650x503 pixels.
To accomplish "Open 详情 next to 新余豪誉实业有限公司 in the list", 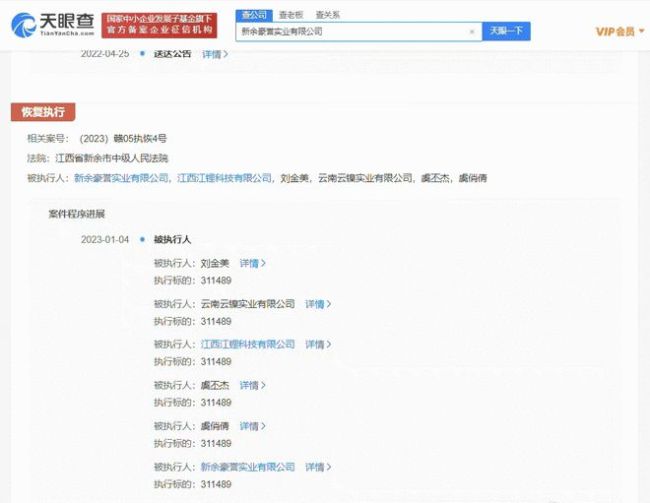I will point(318,467).
